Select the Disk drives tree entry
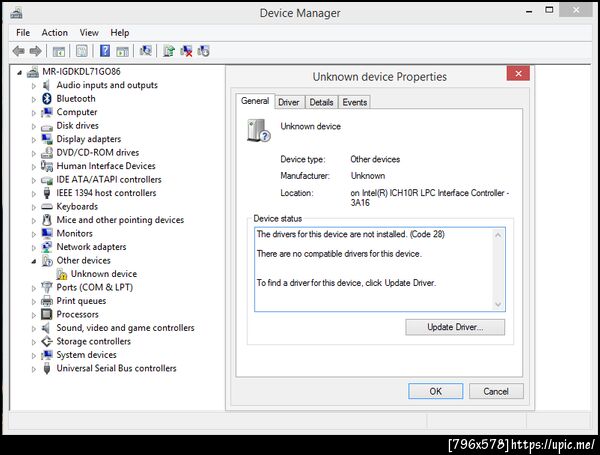This screenshot has width=600, height=455. 78,126
